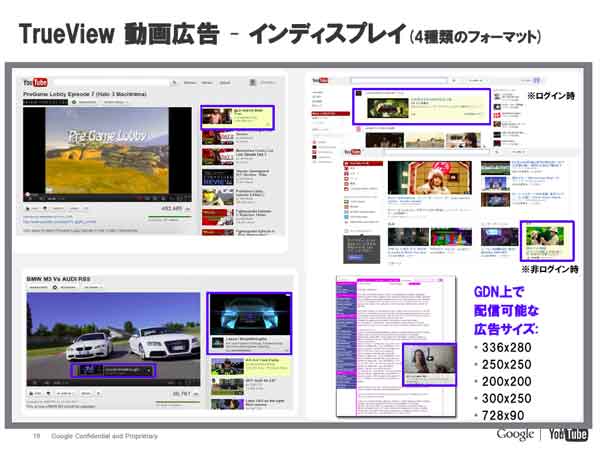600x450 pixels.
Task: Click the BMW M3 Vs AUDI RS5 video player
Action: point(113,339)
